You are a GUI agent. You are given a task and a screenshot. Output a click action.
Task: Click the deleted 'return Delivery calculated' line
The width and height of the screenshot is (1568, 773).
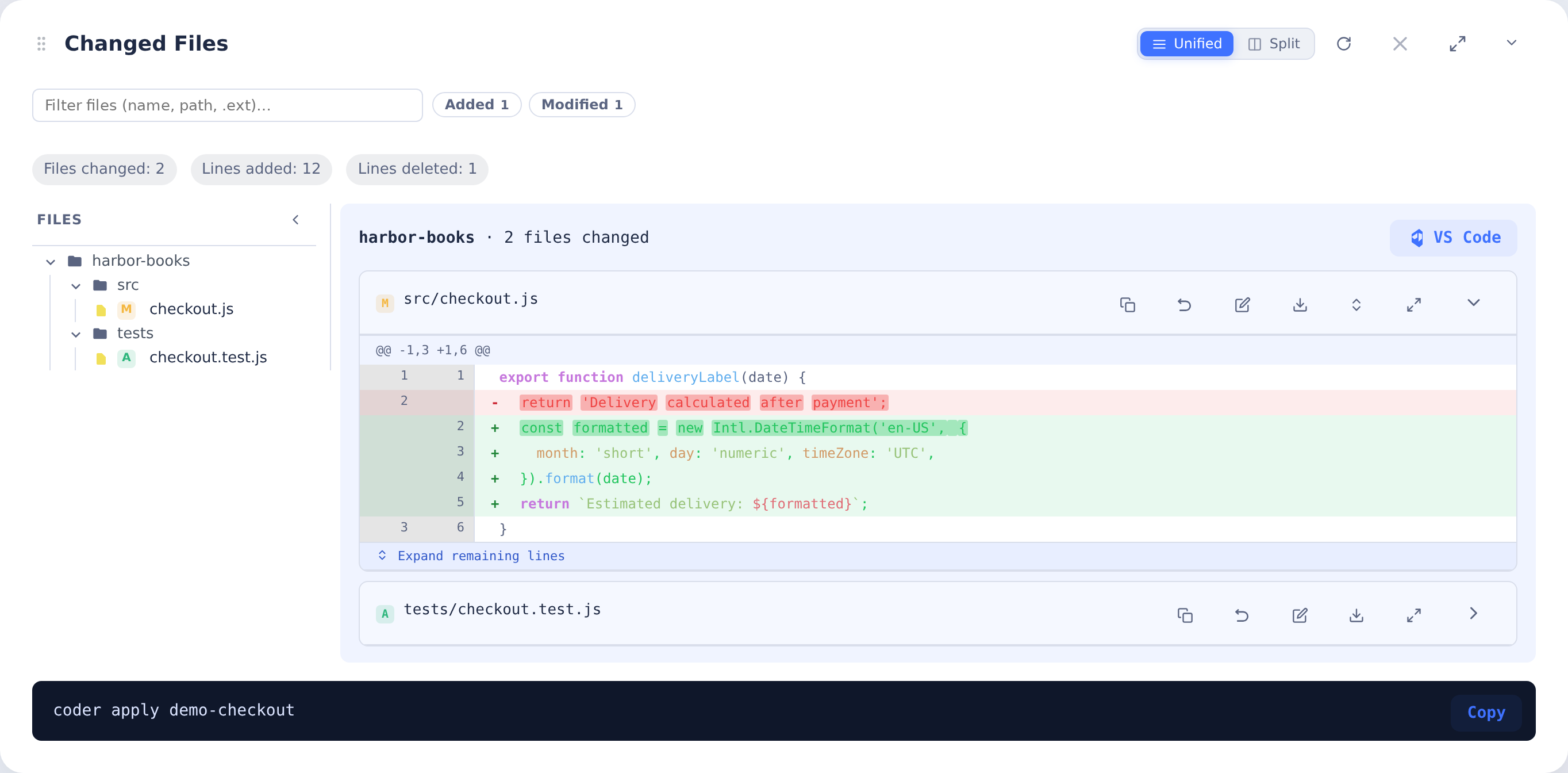pos(937,403)
